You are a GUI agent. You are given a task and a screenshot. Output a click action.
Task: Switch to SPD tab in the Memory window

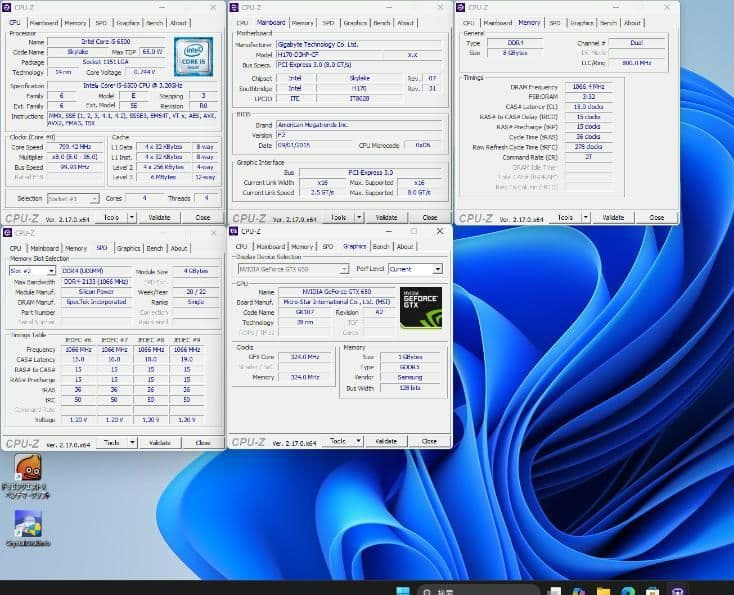point(555,23)
